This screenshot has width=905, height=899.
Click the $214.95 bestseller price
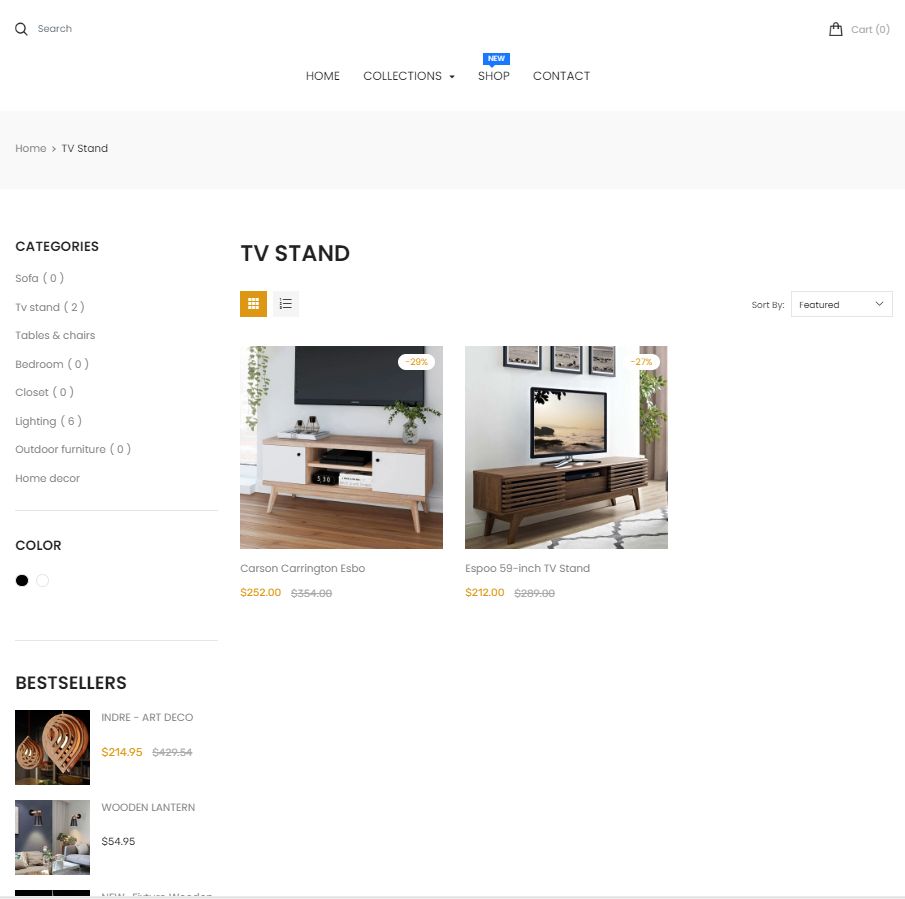tap(122, 752)
